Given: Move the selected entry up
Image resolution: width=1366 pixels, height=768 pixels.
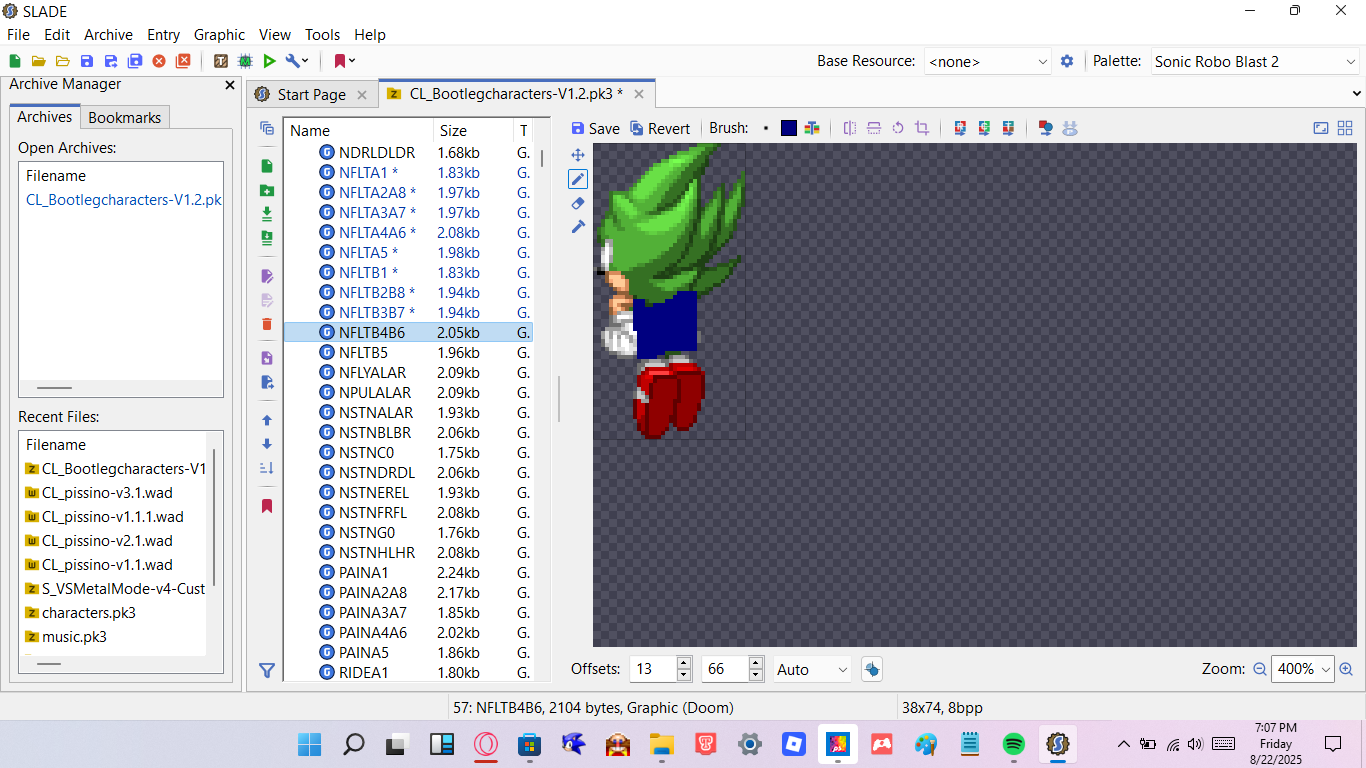Looking at the screenshot, I should pyautogui.click(x=267, y=420).
